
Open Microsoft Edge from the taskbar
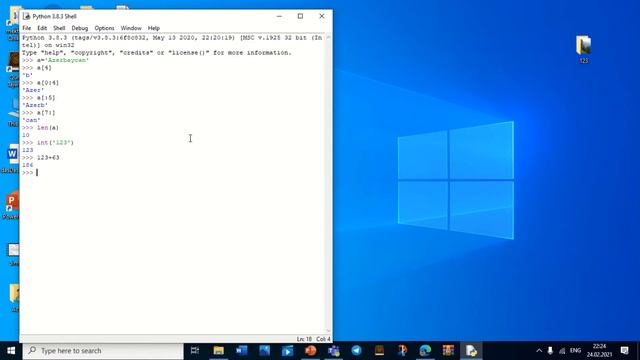(425, 351)
